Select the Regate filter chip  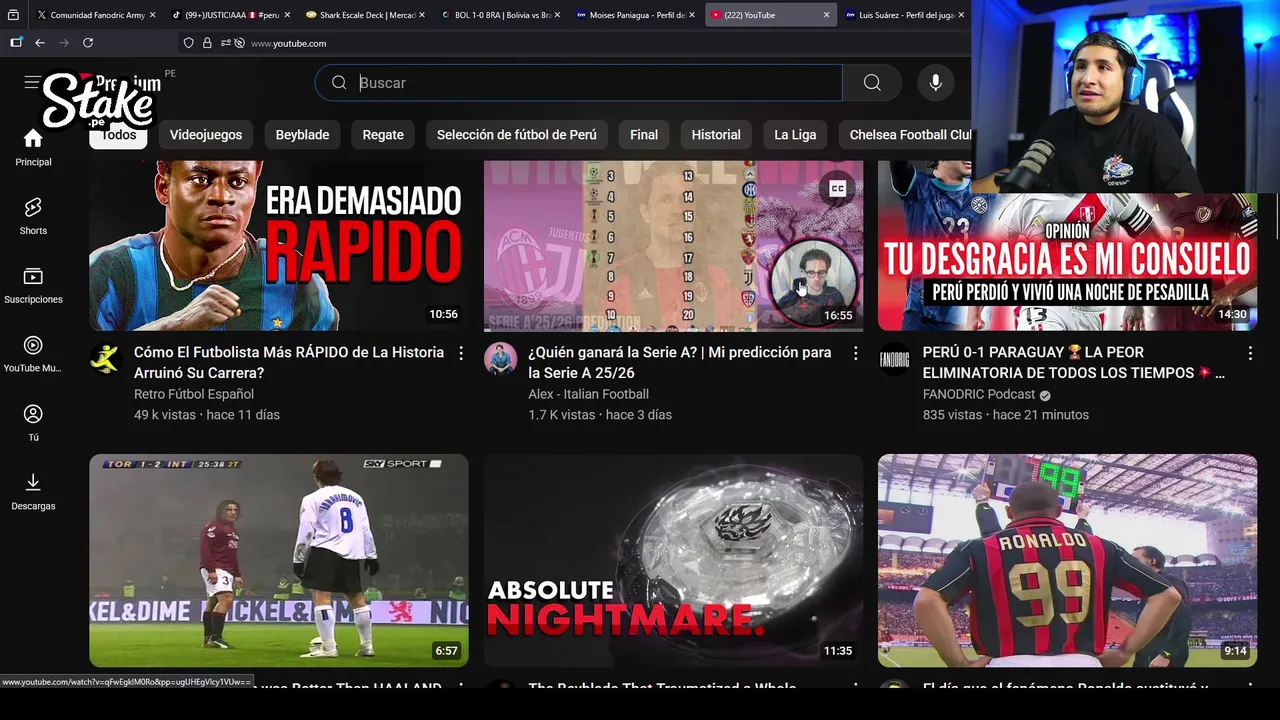click(x=383, y=135)
